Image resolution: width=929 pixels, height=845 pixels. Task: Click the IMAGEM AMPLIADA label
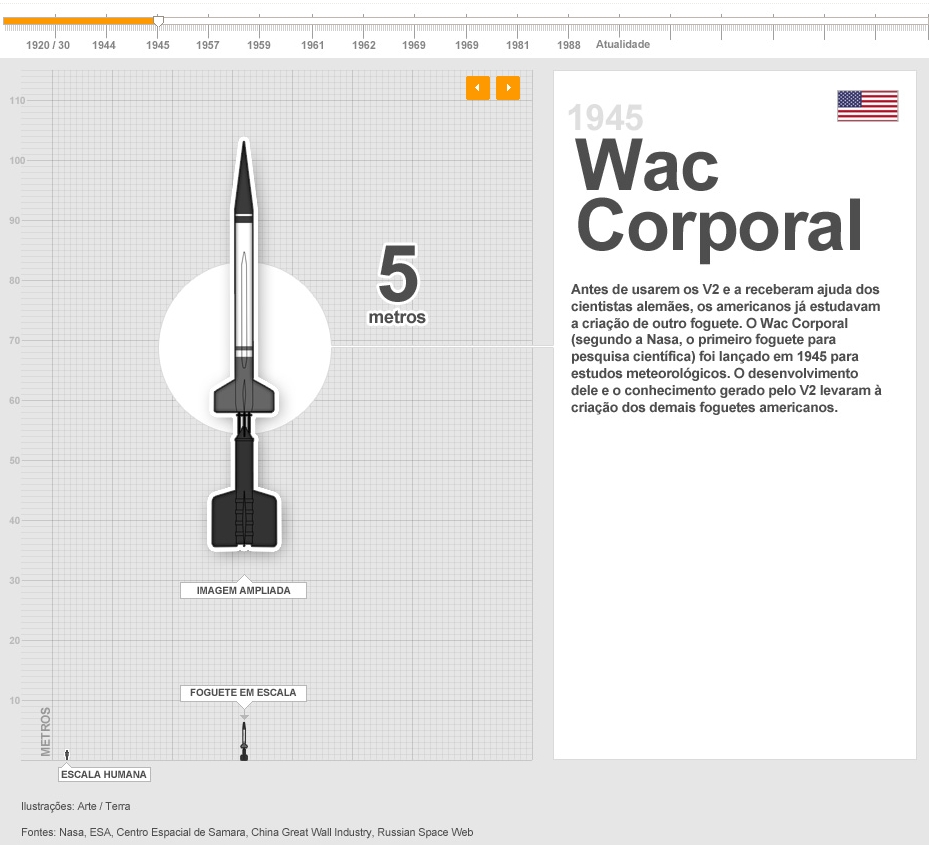tap(243, 590)
